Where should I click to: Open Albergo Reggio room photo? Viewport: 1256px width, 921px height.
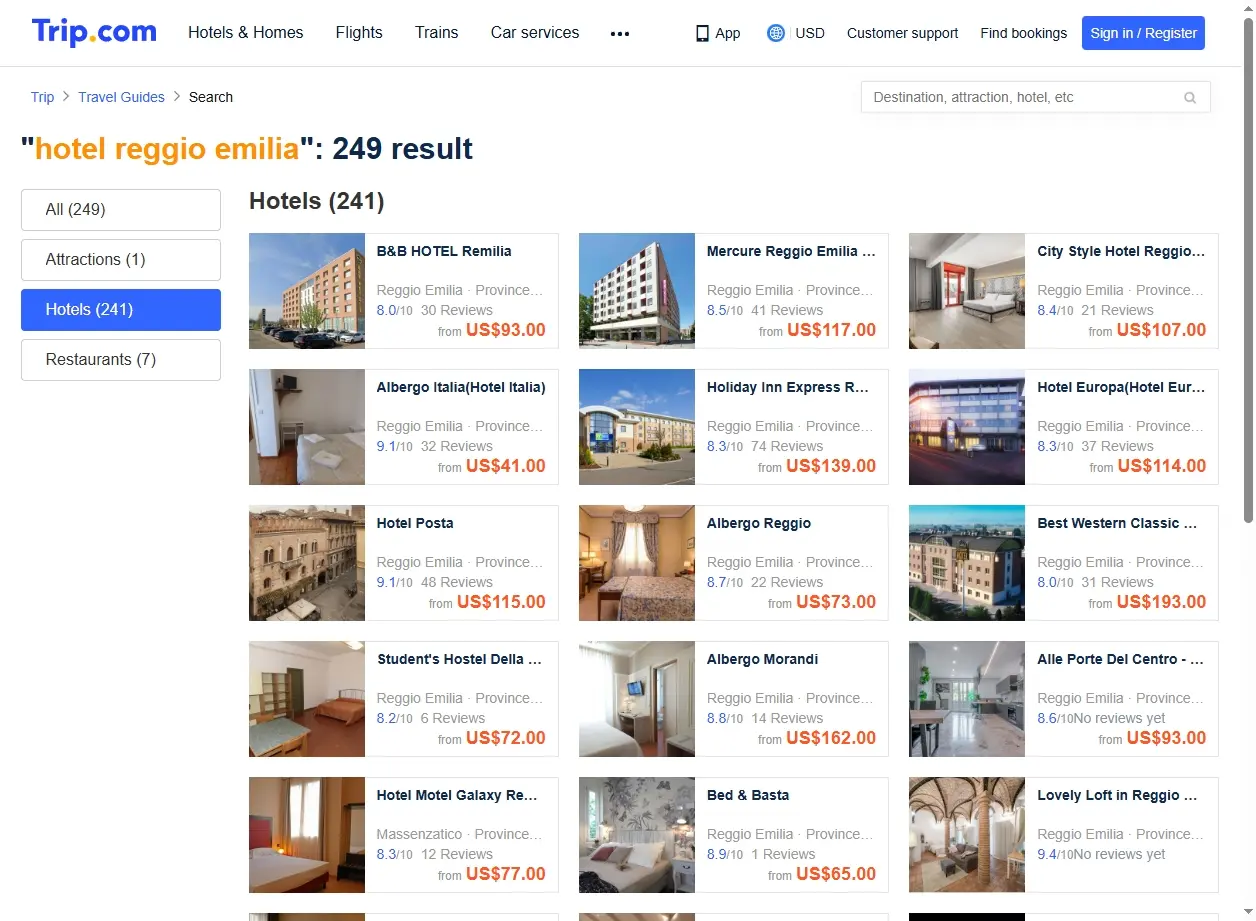point(637,563)
